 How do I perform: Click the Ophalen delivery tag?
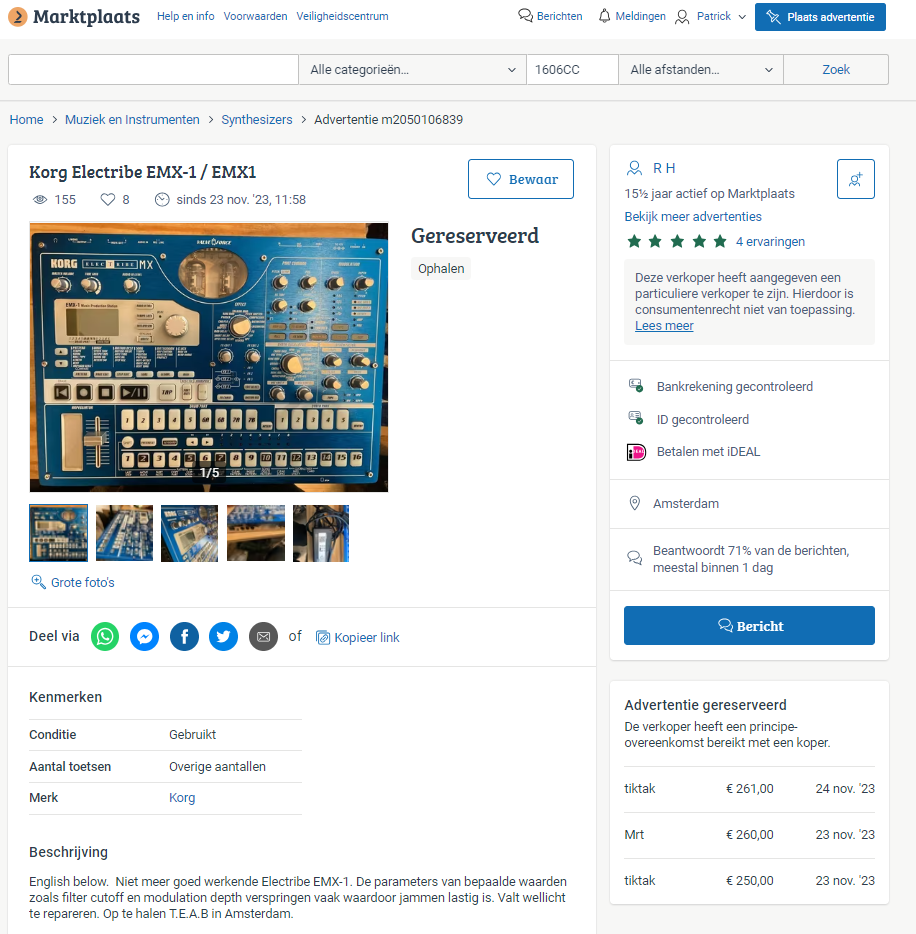coord(441,269)
